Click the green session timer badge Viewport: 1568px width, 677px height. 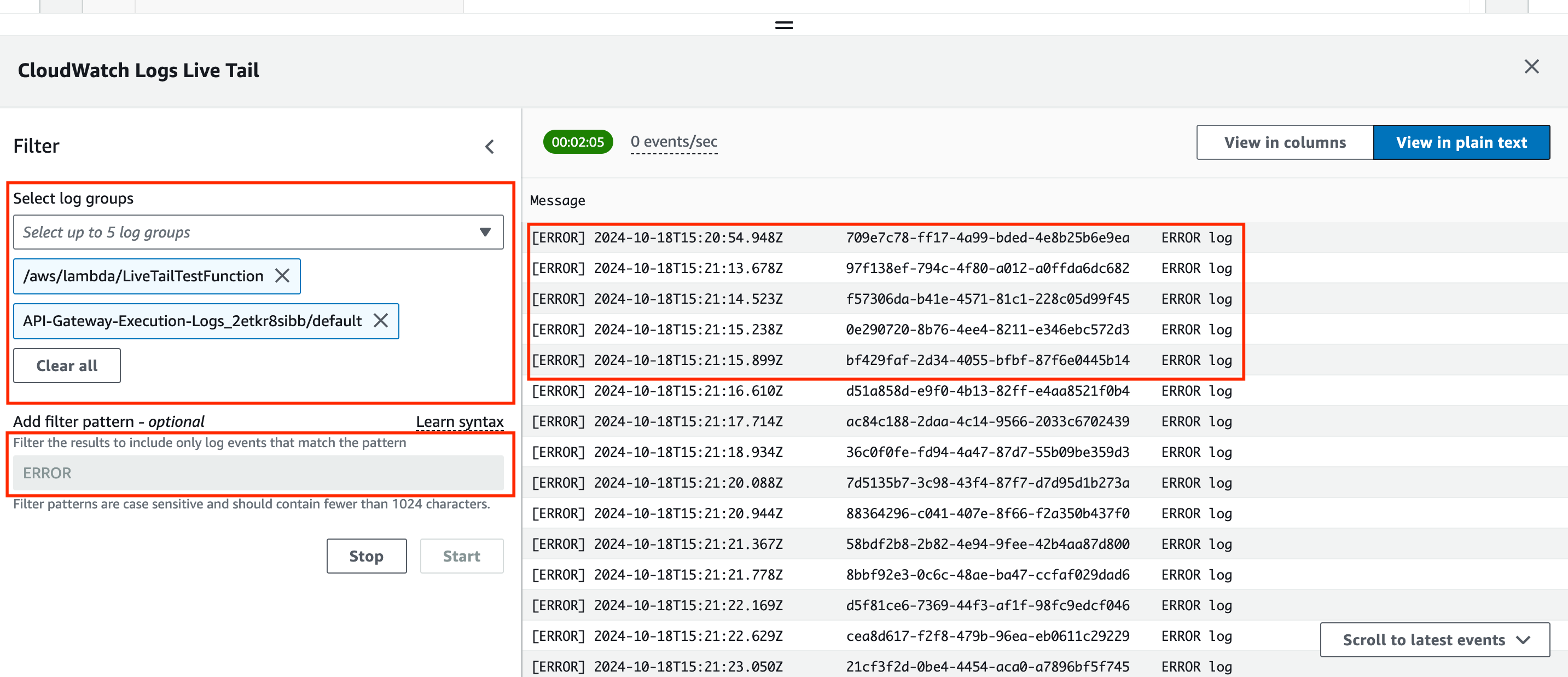(578, 141)
